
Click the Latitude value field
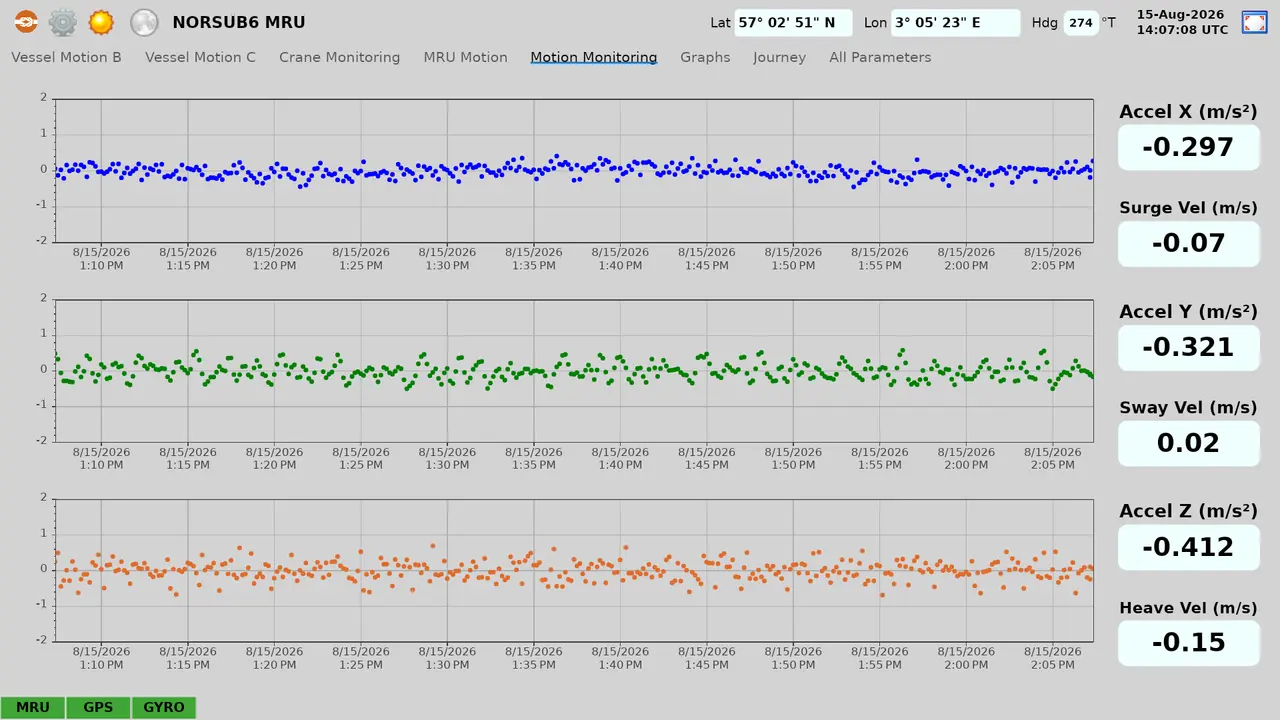point(793,22)
